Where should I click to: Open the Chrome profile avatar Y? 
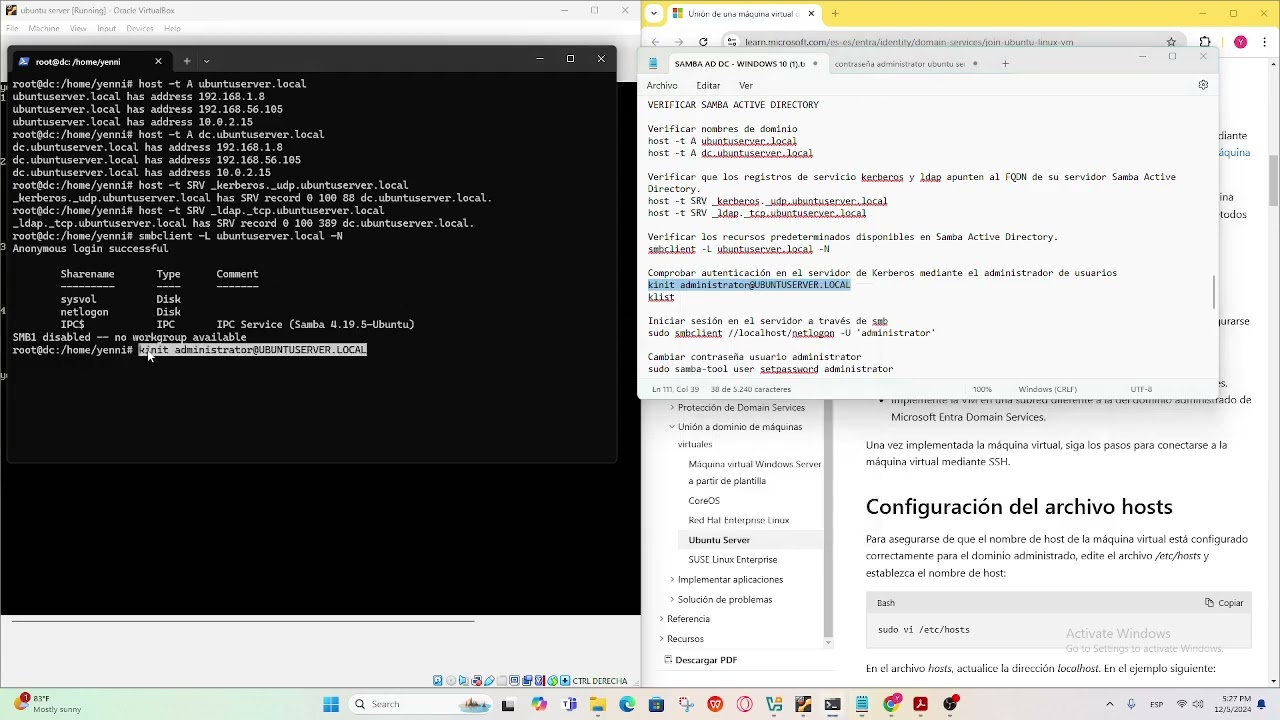1240,42
